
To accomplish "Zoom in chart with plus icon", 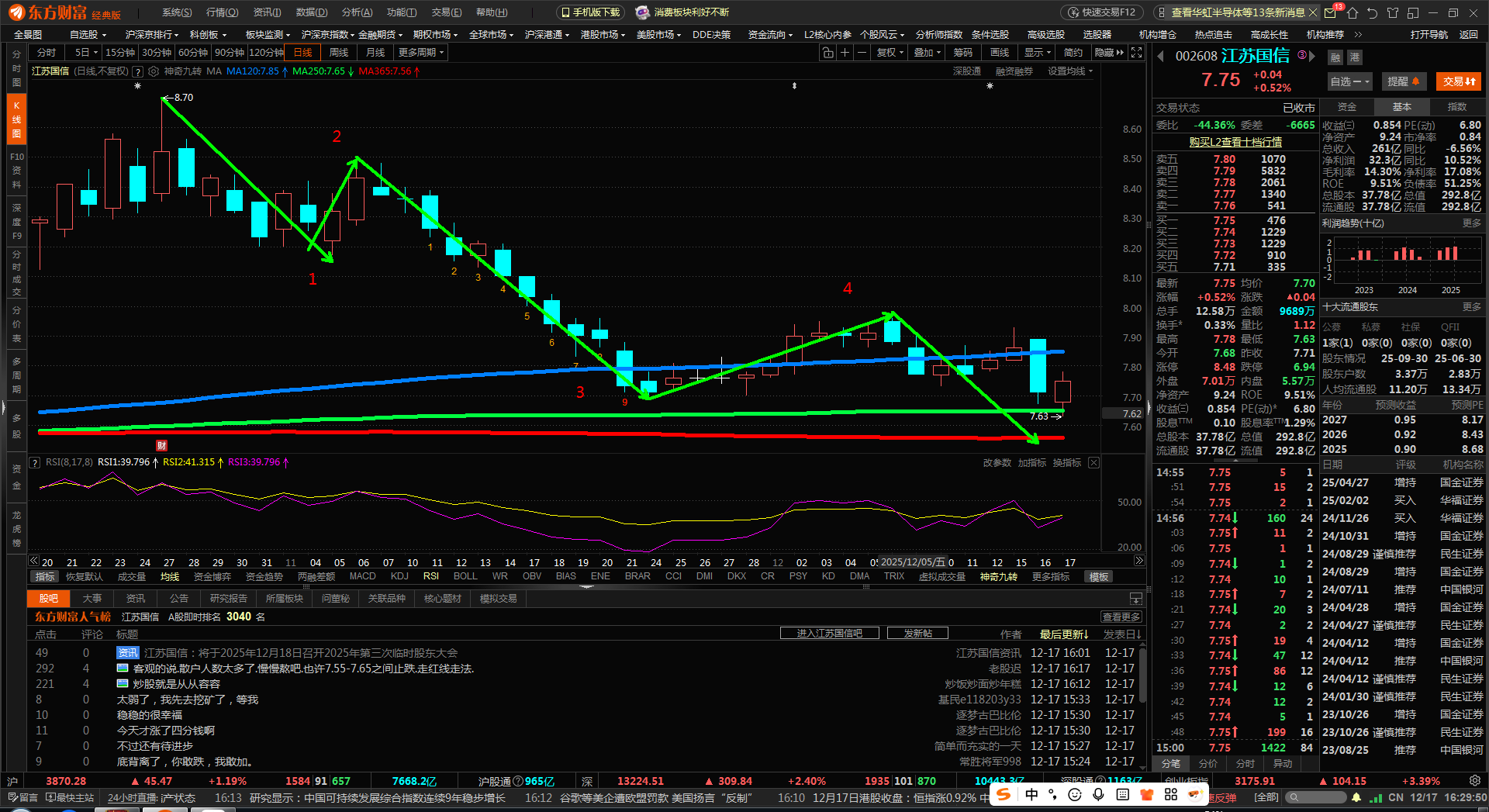I will point(845,53).
